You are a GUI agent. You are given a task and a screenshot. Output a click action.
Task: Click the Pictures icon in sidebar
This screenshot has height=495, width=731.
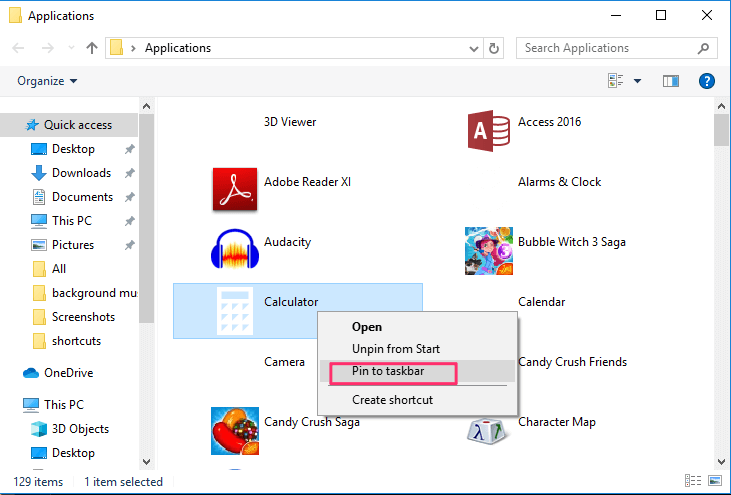[x=39, y=245]
